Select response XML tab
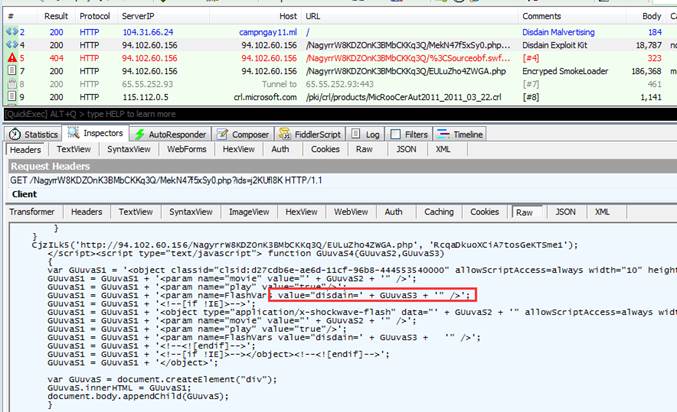This screenshot has height=412, width=677. pos(602,212)
